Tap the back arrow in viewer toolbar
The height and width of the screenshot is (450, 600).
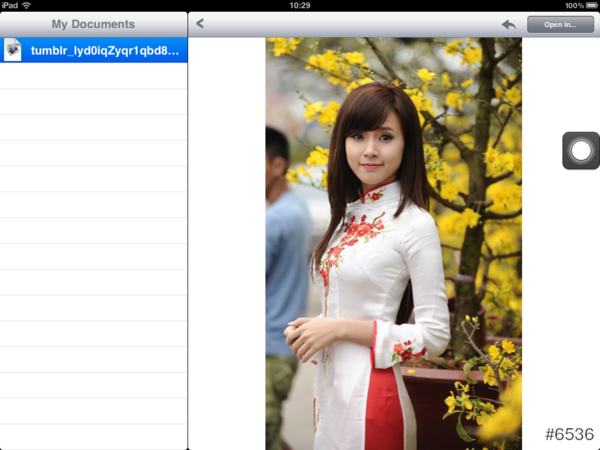tap(200, 24)
